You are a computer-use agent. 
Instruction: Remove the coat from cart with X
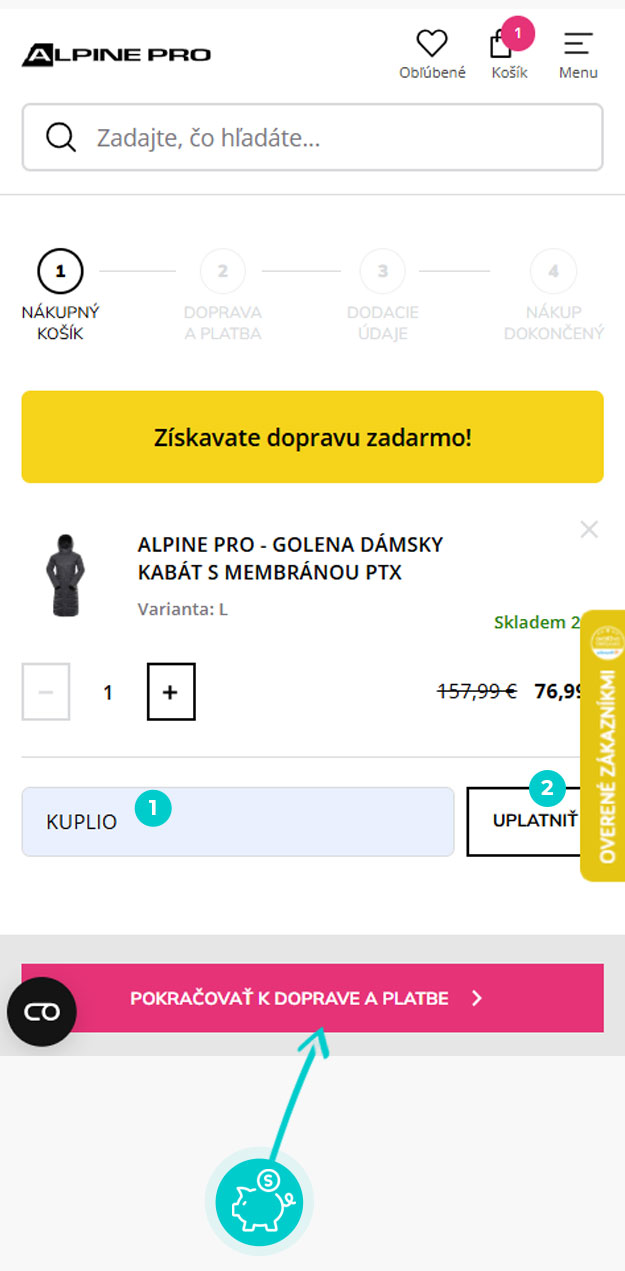point(589,530)
